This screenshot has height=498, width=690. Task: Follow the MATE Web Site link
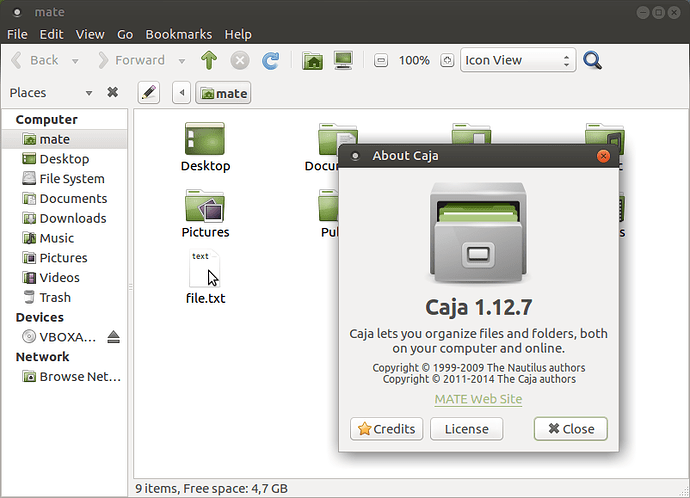478,399
